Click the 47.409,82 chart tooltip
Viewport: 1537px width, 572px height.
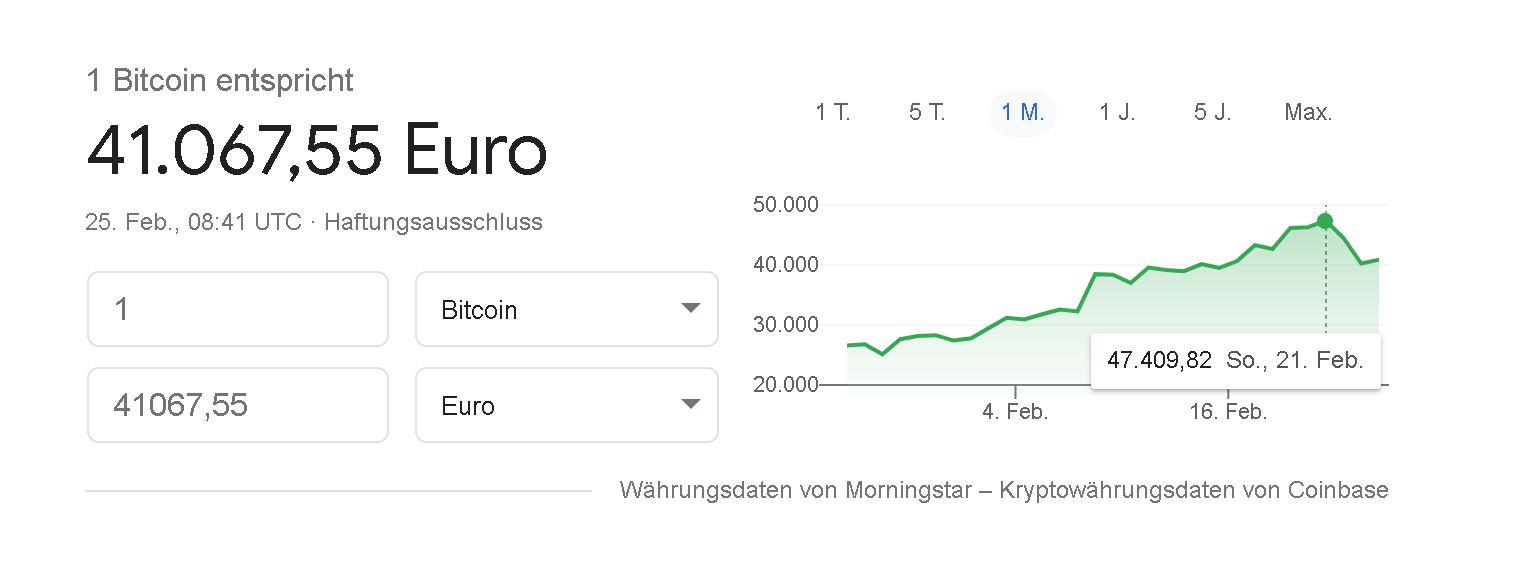[x=1236, y=360]
